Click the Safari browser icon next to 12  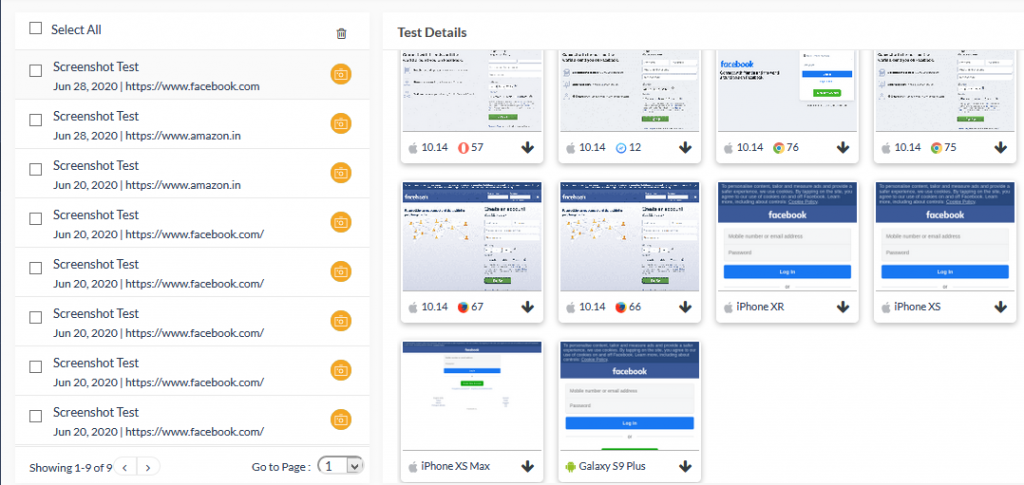(621, 148)
